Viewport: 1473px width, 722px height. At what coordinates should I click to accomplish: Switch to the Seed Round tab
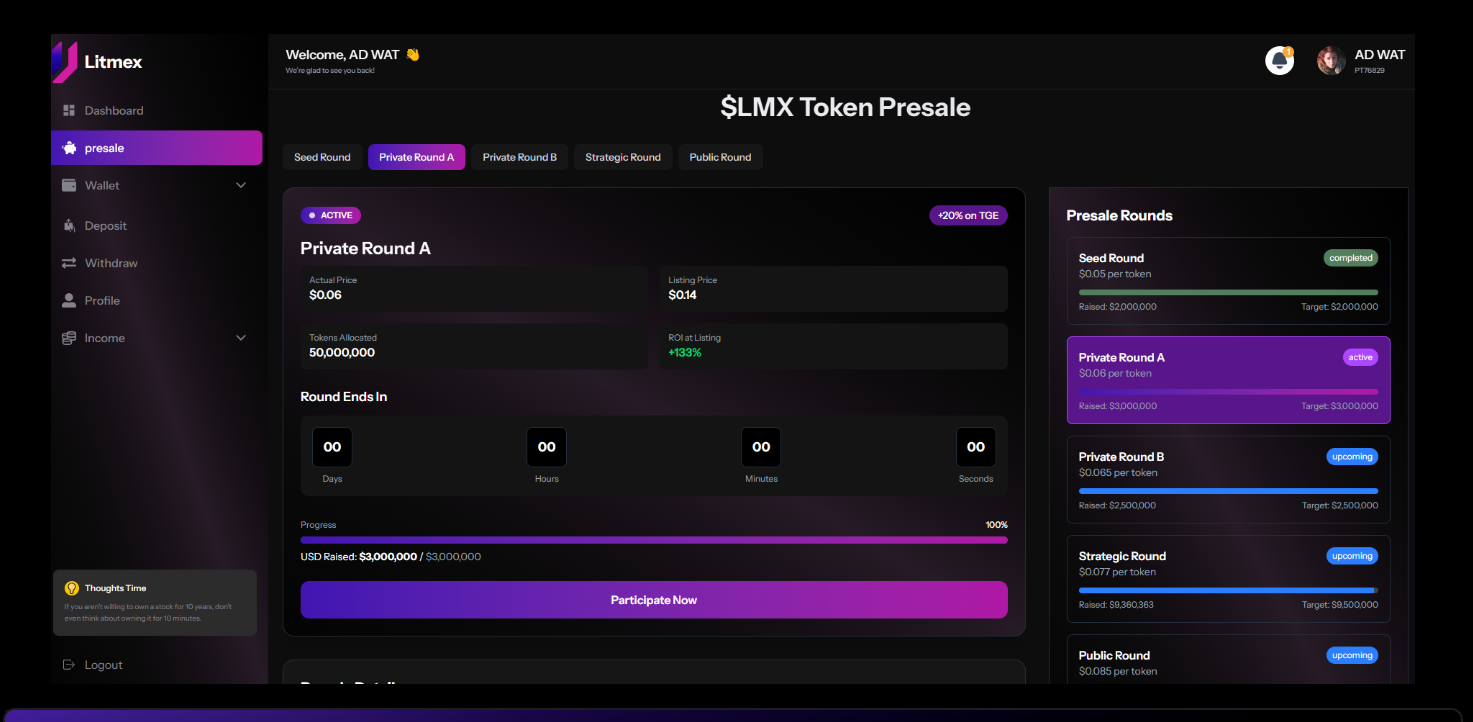point(322,157)
